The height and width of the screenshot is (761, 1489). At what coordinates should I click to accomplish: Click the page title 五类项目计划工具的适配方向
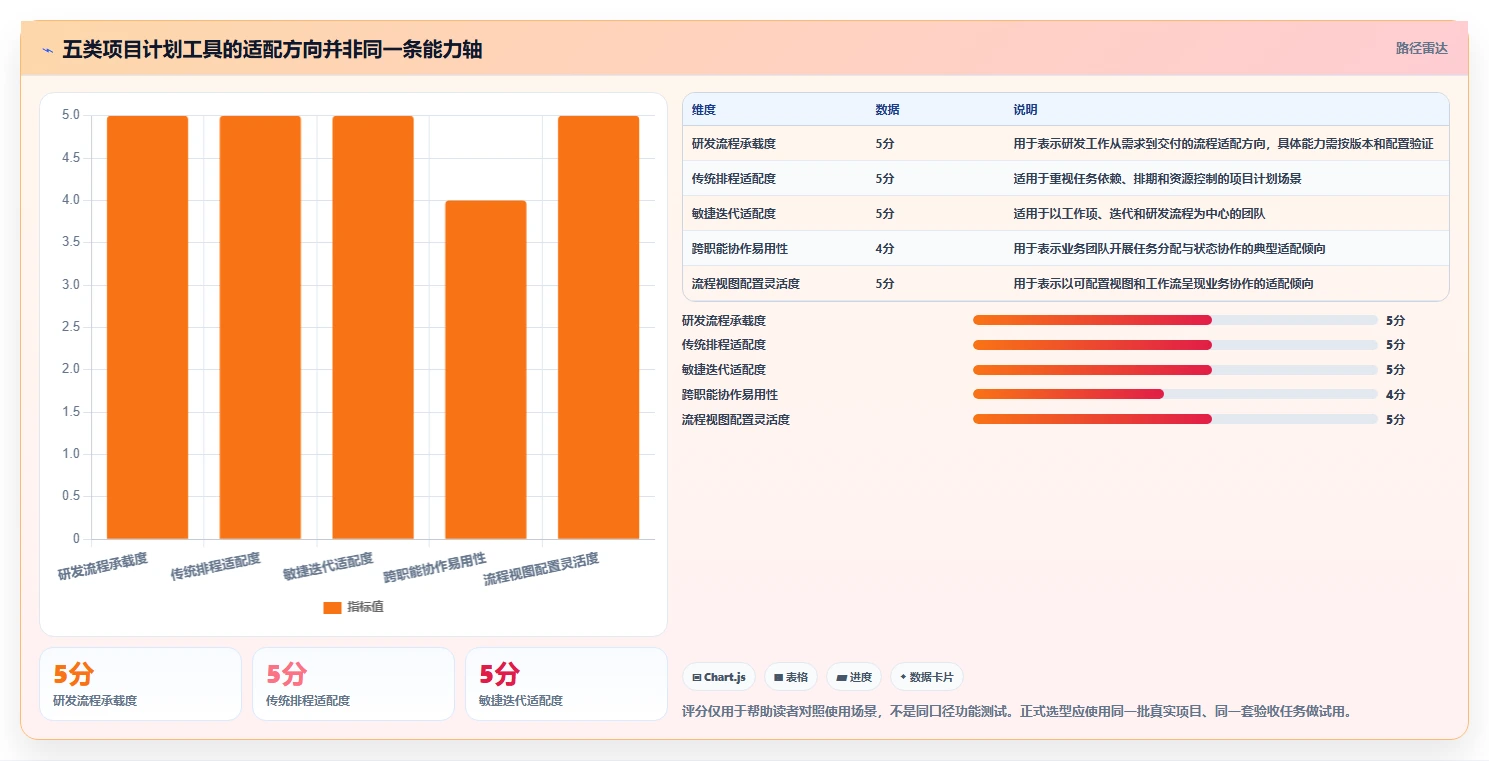tap(272, 50)
